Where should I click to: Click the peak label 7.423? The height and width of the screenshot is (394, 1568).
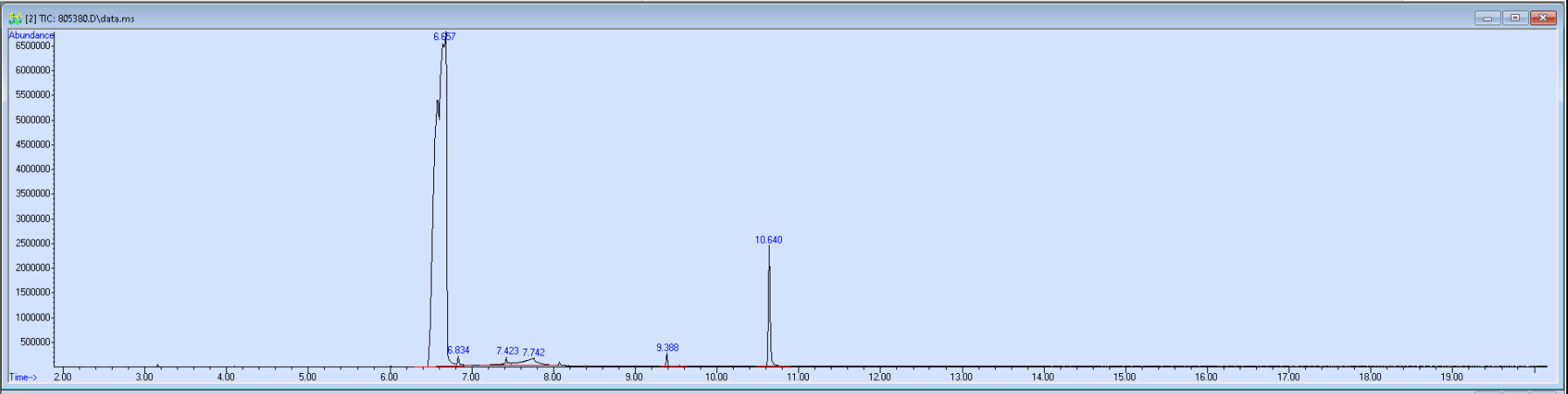click(x=508, y=351)
